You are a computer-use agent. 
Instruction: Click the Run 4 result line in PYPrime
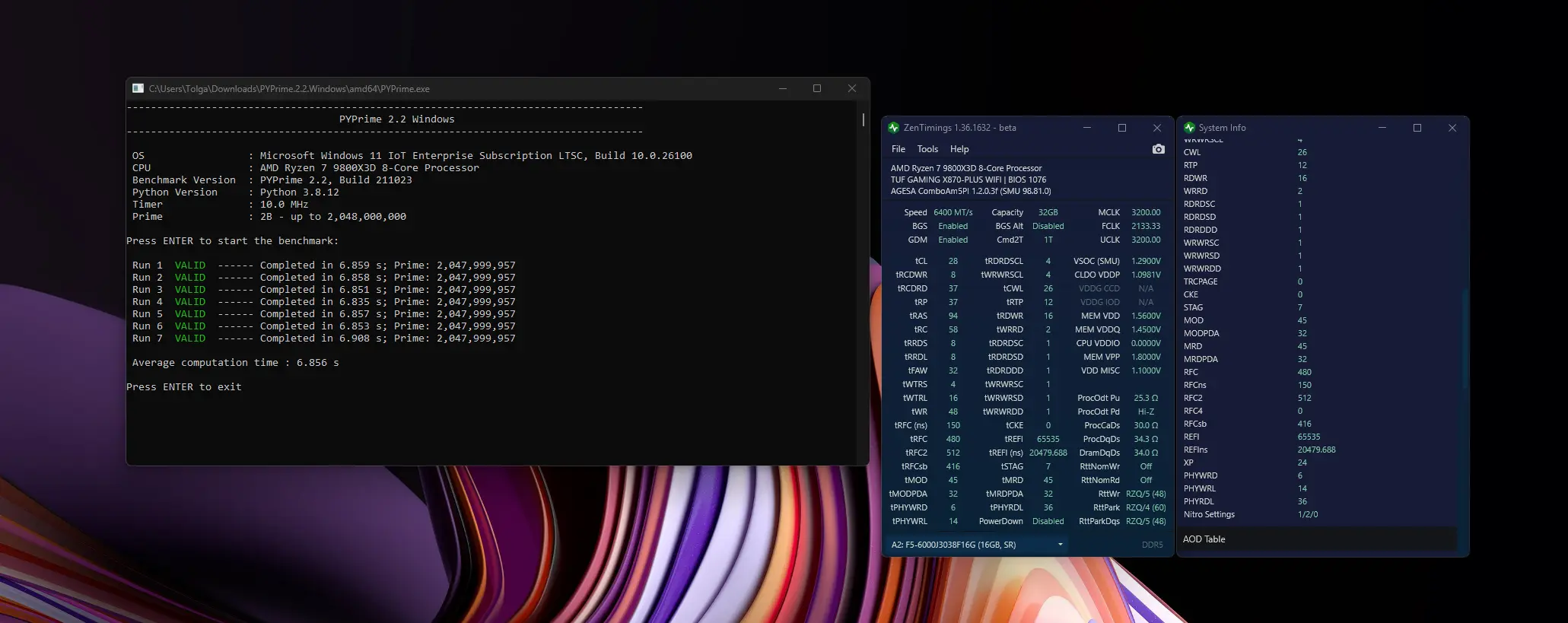(324, 302)
